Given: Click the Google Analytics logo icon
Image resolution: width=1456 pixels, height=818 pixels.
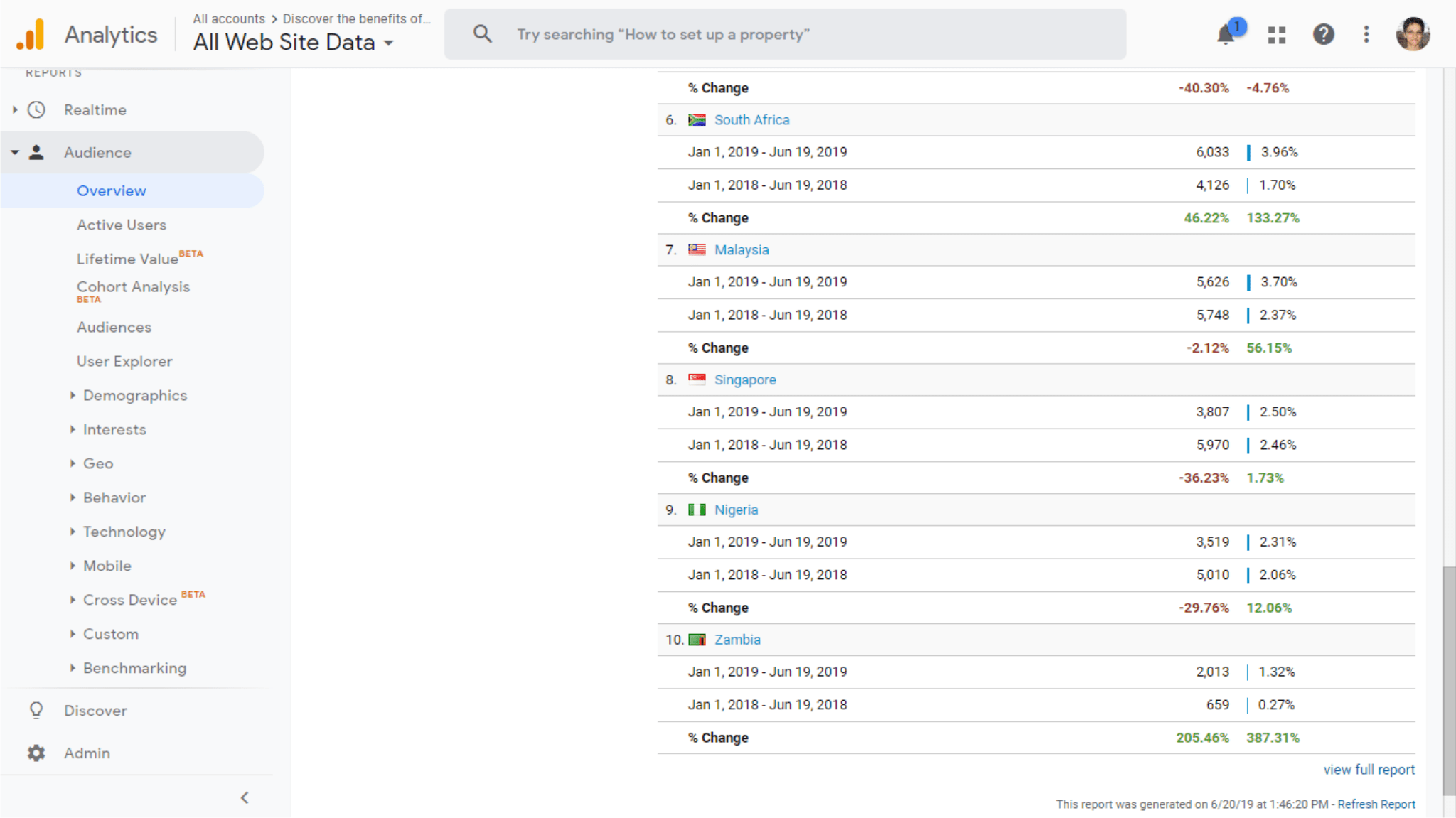Looking at the screenshot, I should tap(31, 34).
